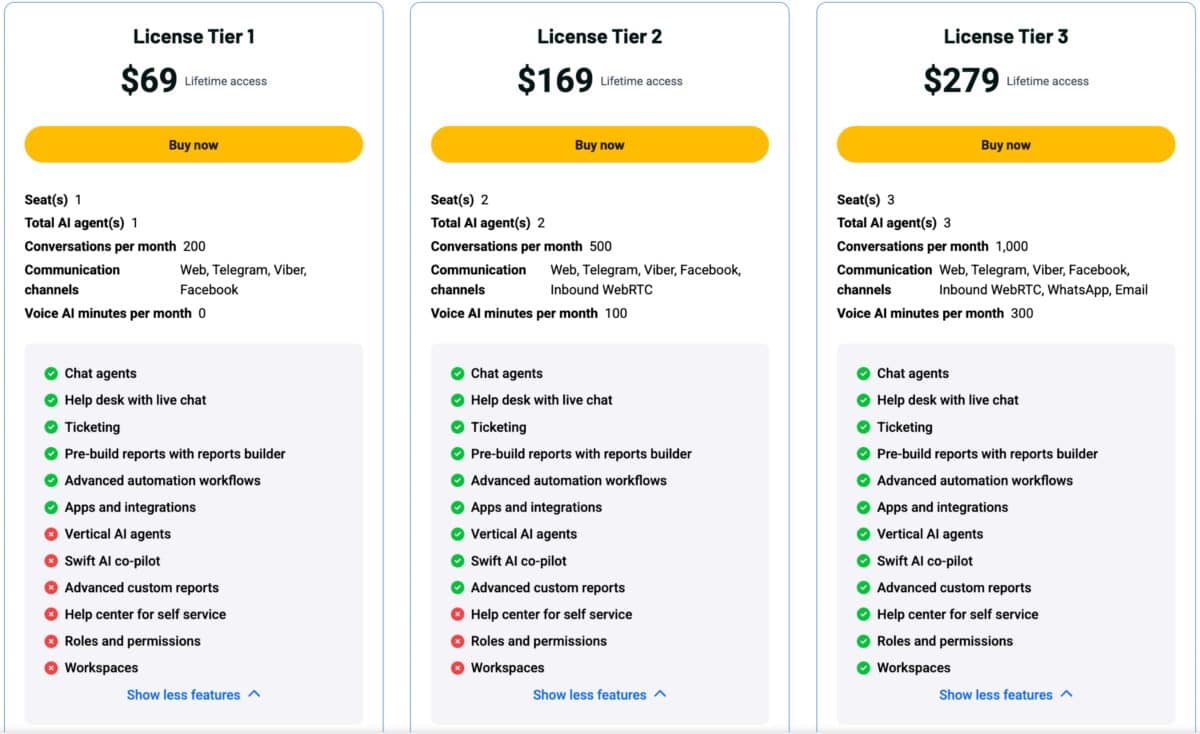Collapse Tier 2 features list chevron
Screen dimensions: 1200x734
point(660,694)
